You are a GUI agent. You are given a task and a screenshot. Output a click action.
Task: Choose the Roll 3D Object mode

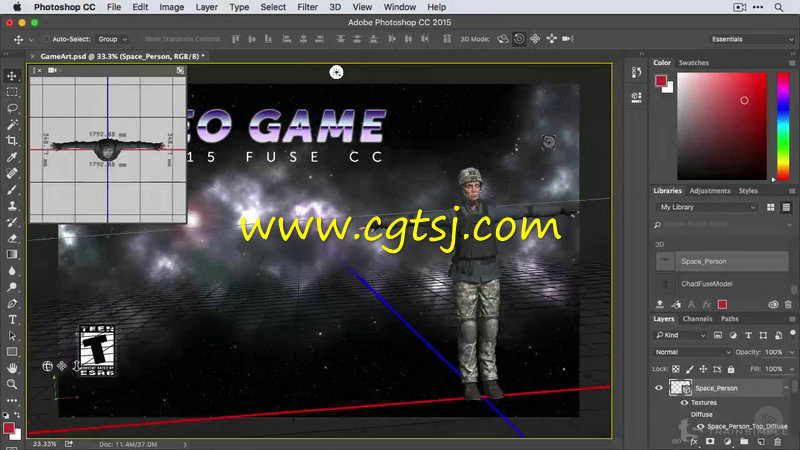coord(519,39)
